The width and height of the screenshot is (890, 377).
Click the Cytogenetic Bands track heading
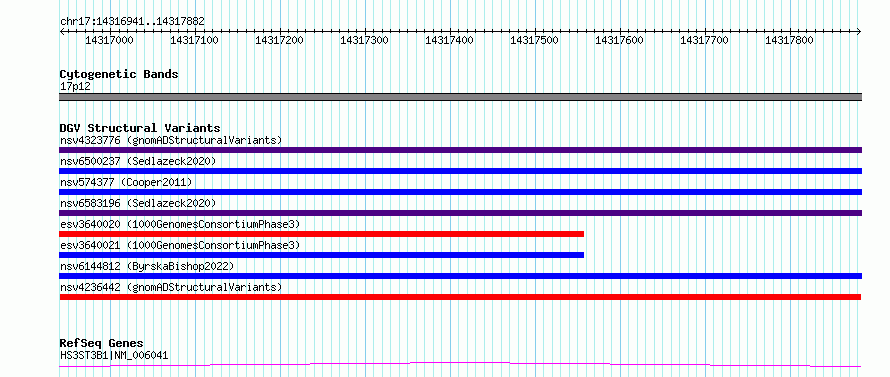click(x=119, y=74)
